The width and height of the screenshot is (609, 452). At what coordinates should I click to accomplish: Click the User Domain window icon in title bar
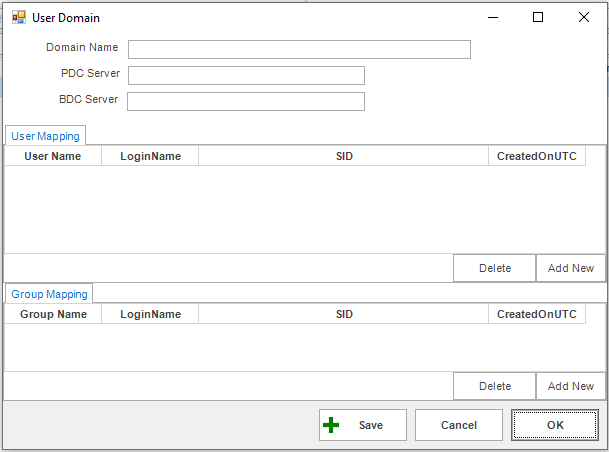pos(19,17)
